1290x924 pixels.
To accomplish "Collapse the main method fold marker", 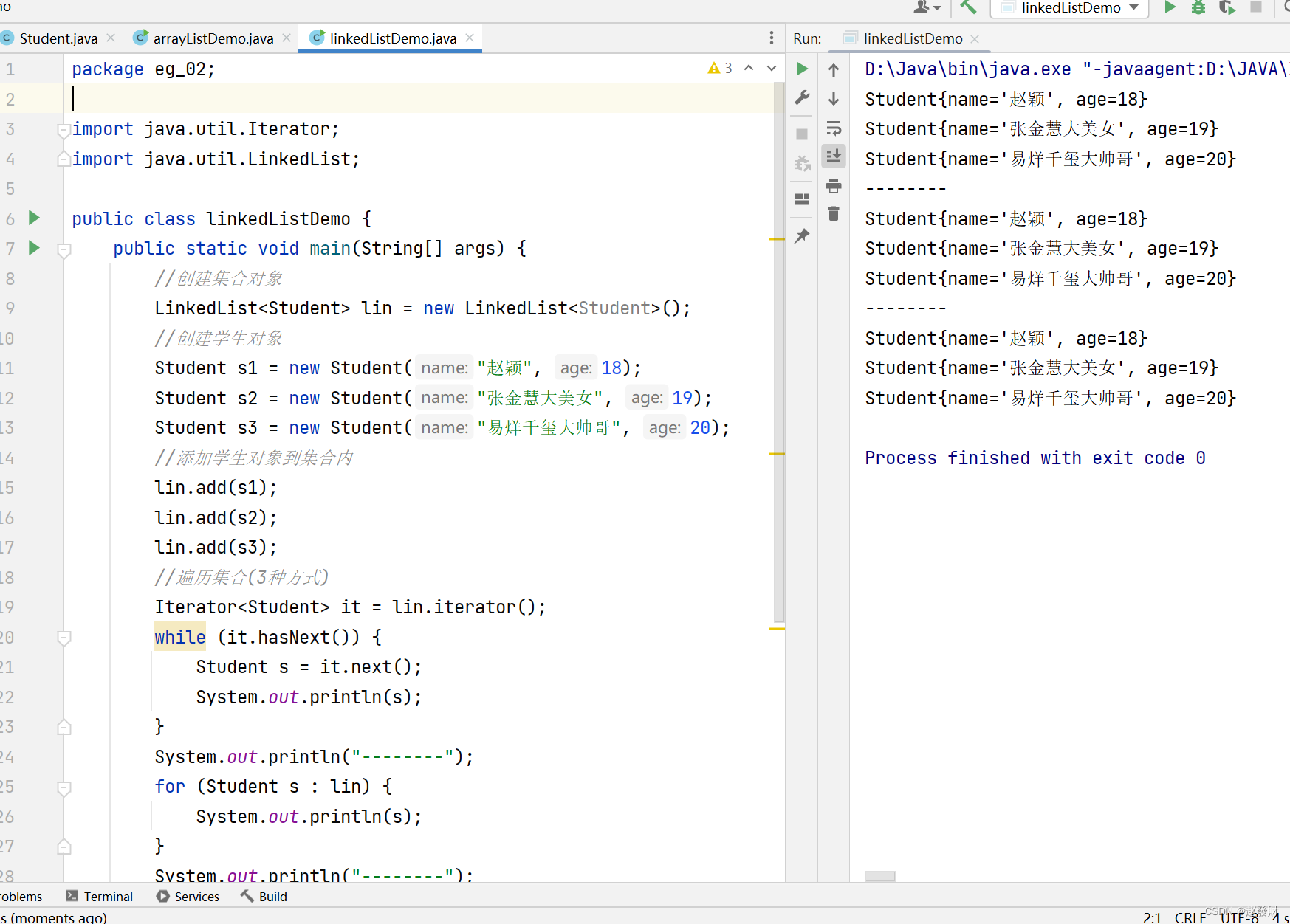I will 64,249.
